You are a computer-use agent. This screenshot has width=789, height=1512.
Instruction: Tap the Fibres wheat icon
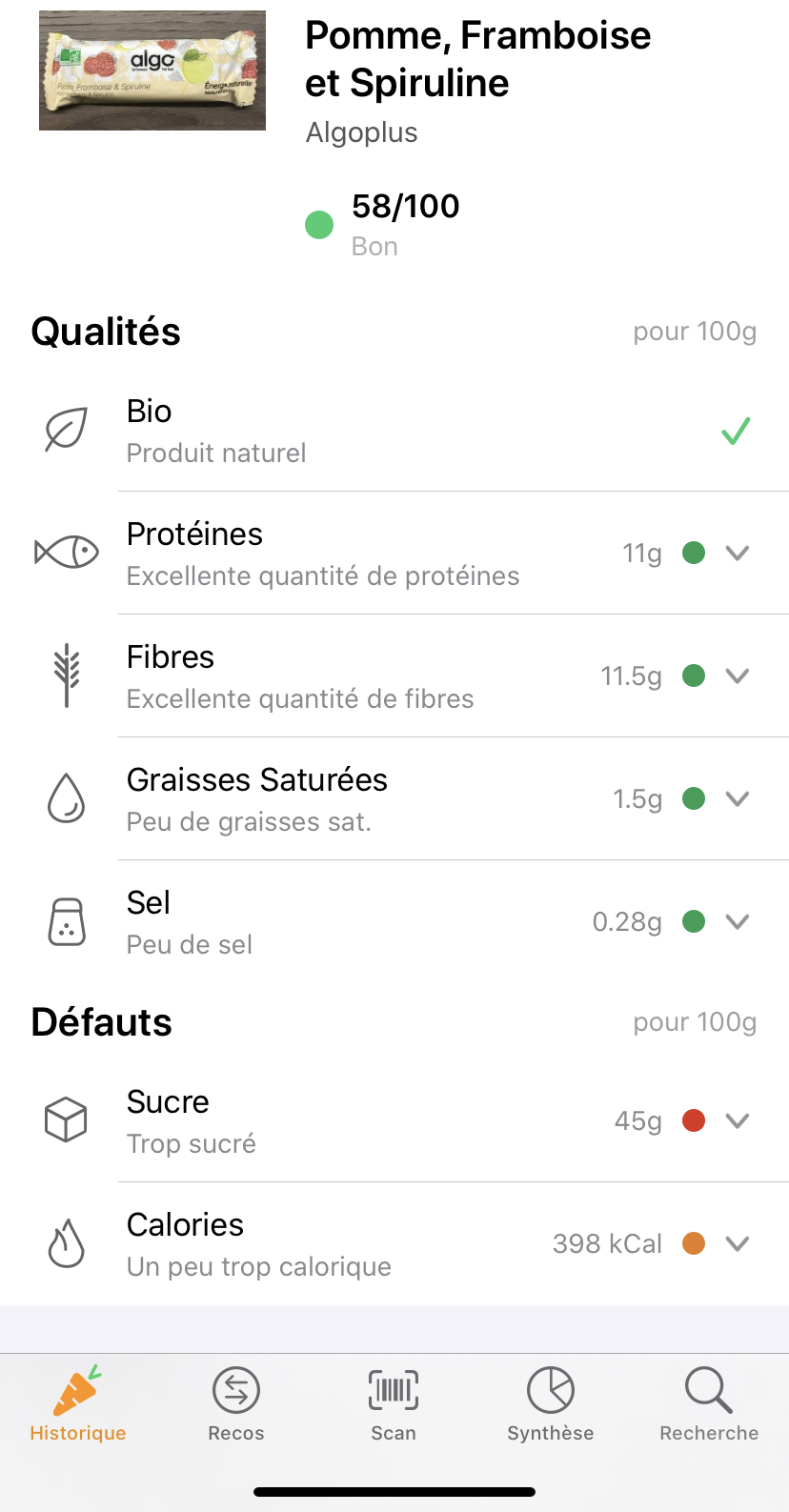(67, 675)
